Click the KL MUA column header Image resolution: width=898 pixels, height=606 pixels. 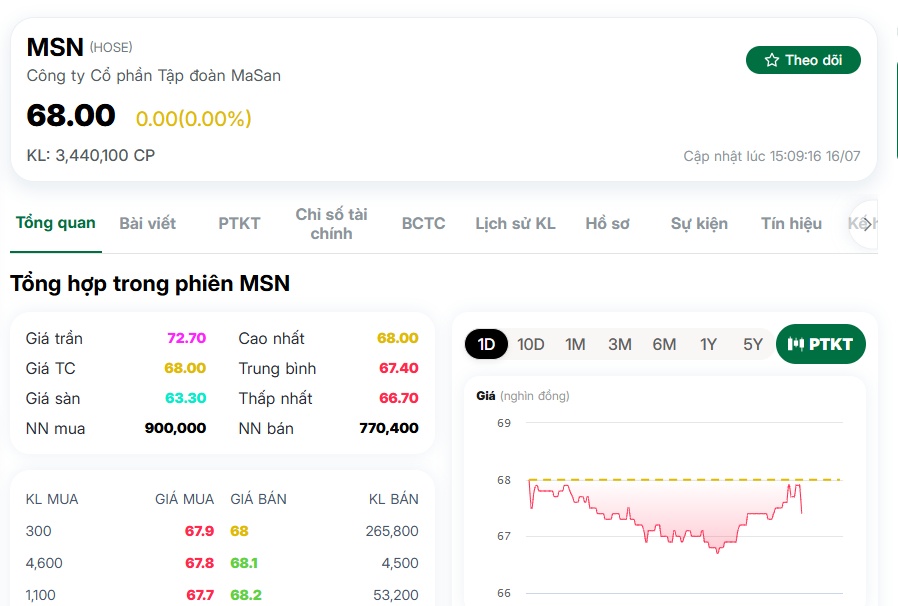coord(52,499)
